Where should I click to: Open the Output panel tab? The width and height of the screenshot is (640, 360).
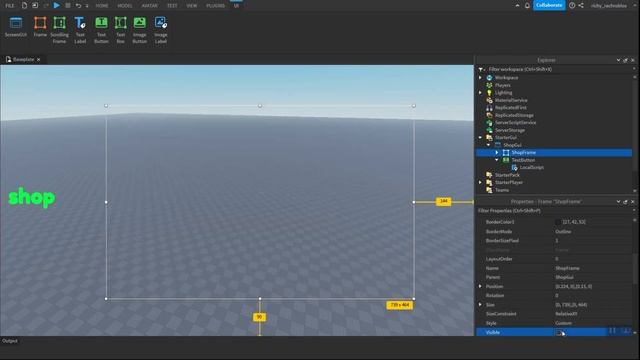point(10,341)
